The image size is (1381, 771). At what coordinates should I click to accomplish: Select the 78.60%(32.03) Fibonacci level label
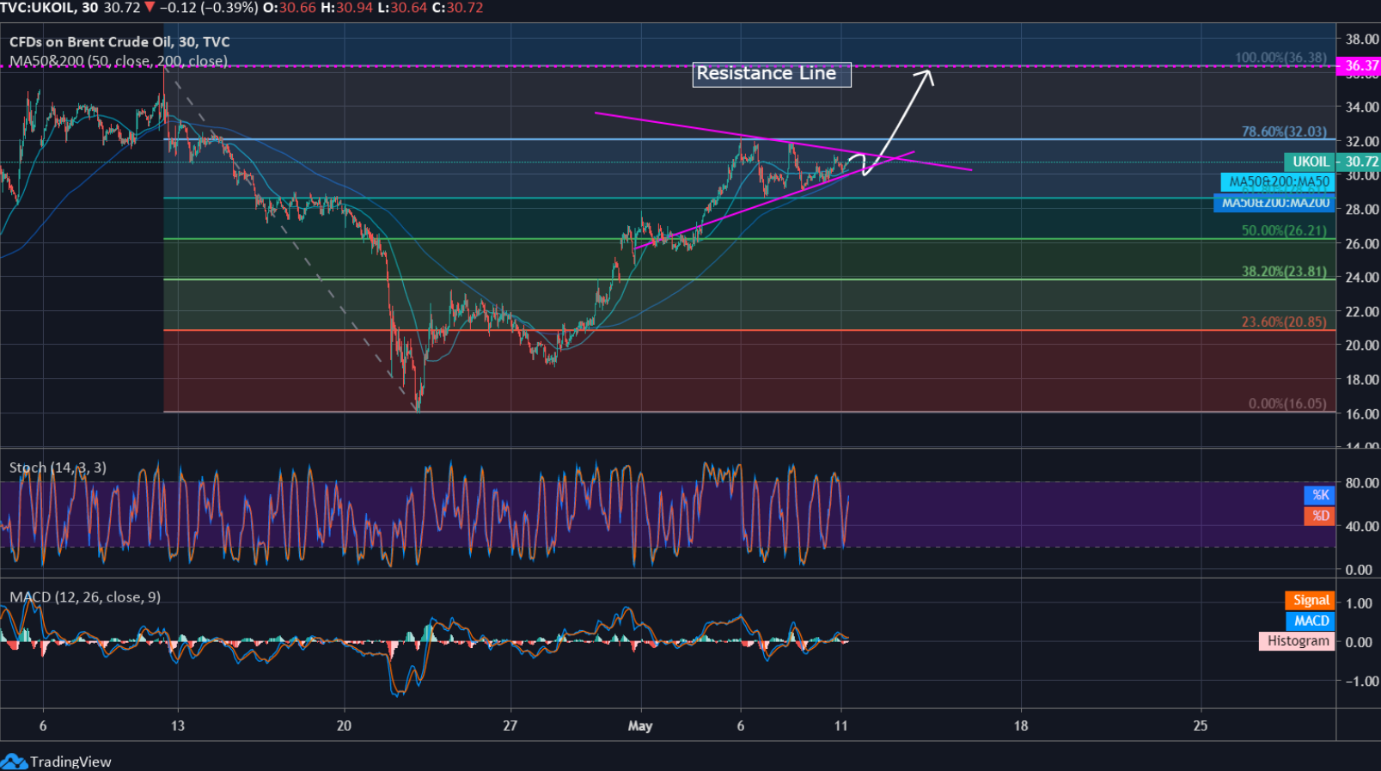pos(1284,131)
